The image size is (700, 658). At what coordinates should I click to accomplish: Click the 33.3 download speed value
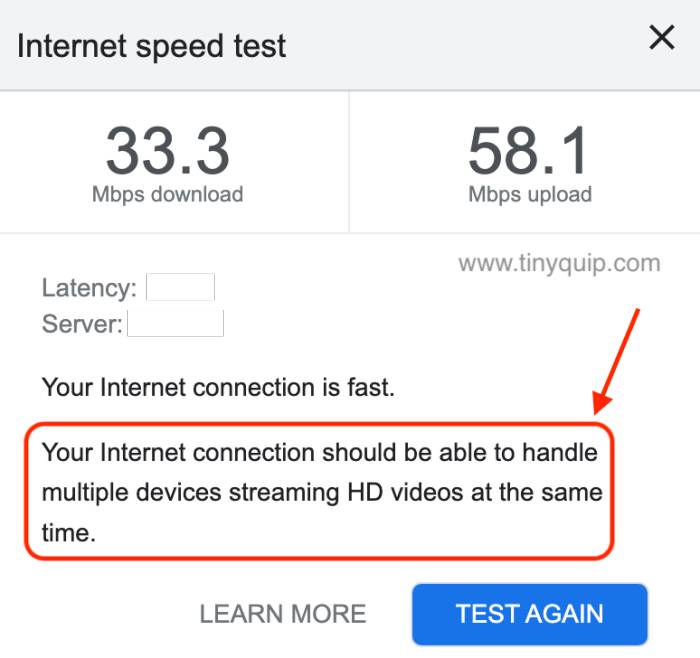[168, 150]
